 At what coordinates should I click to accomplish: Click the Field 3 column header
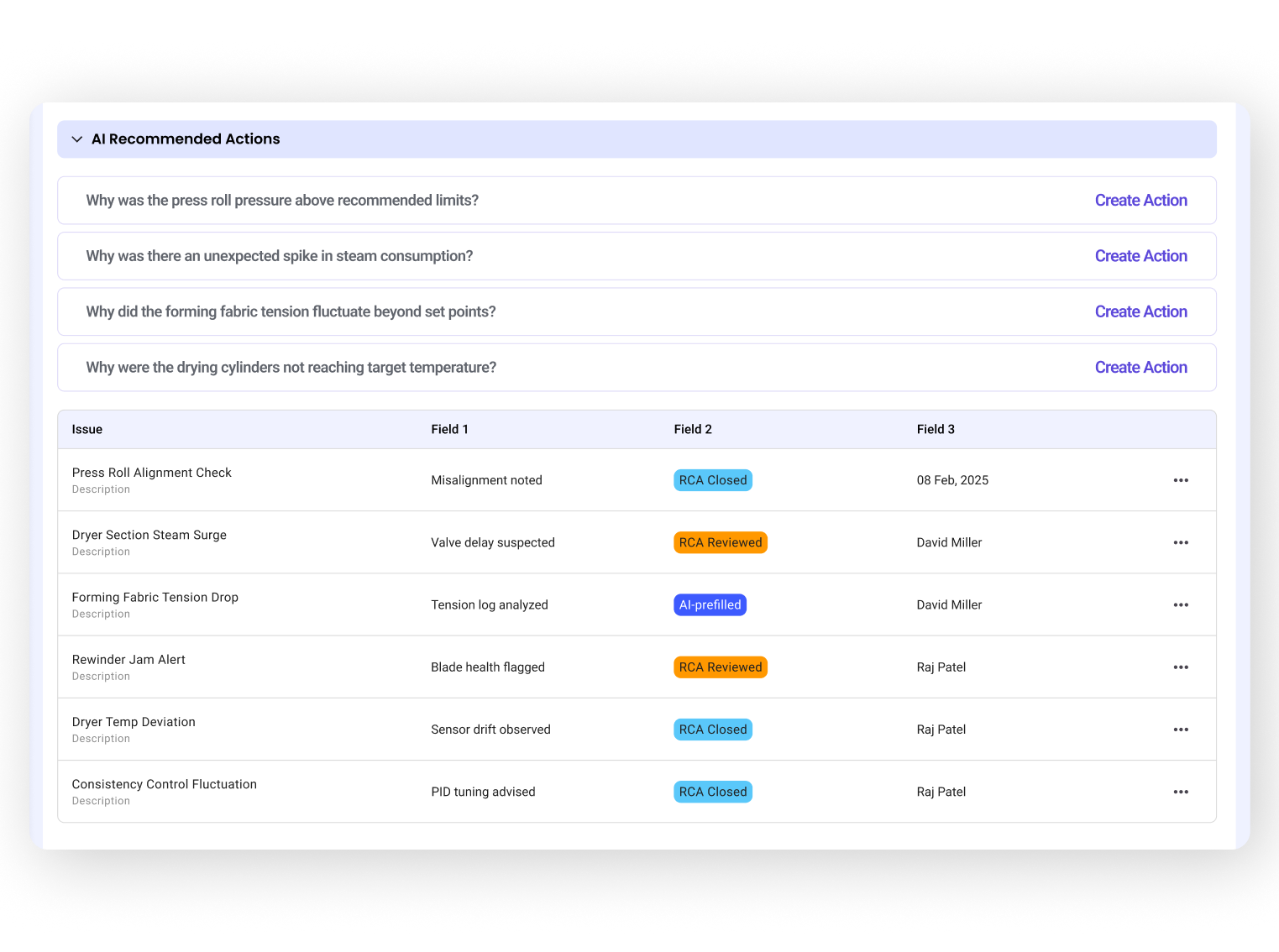(935, 430)
